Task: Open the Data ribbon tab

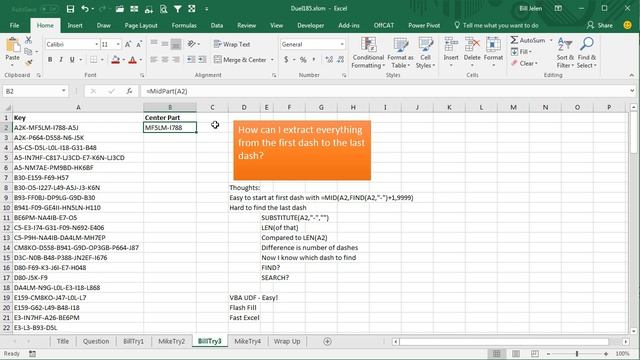Action: [x=217, y=25]
